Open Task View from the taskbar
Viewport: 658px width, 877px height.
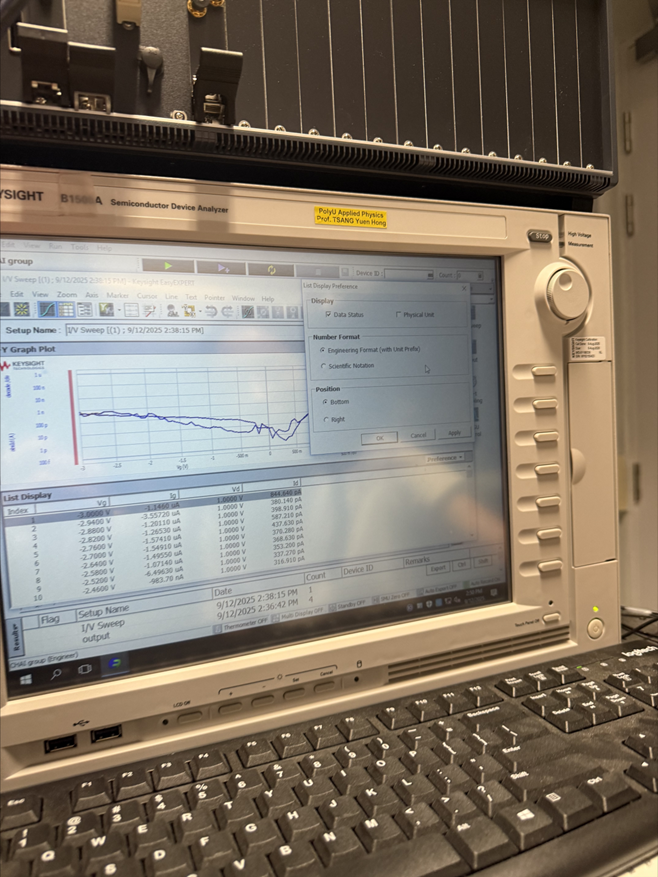click(x=85, y=670)
